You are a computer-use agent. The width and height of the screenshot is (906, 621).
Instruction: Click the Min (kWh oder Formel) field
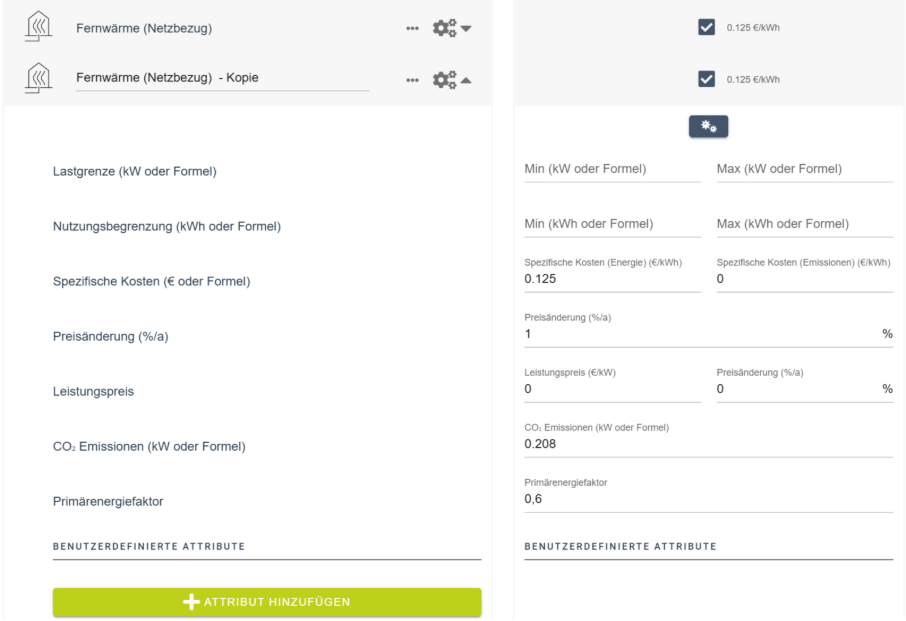coord(612,224)
